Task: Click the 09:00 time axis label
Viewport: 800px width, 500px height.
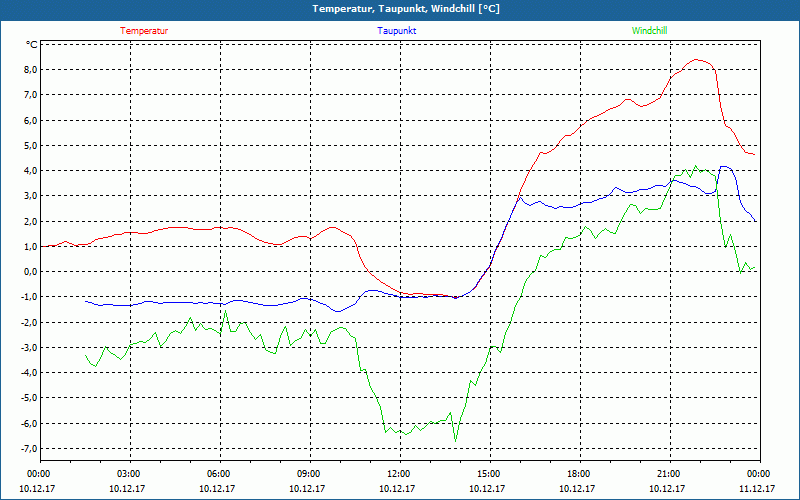Action: pos(308,474)
